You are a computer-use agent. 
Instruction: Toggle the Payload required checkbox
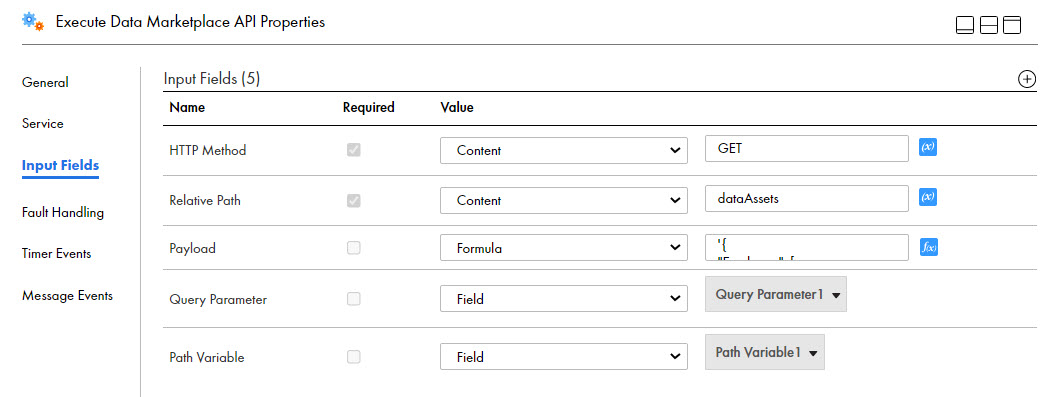(x=354, y=248)
